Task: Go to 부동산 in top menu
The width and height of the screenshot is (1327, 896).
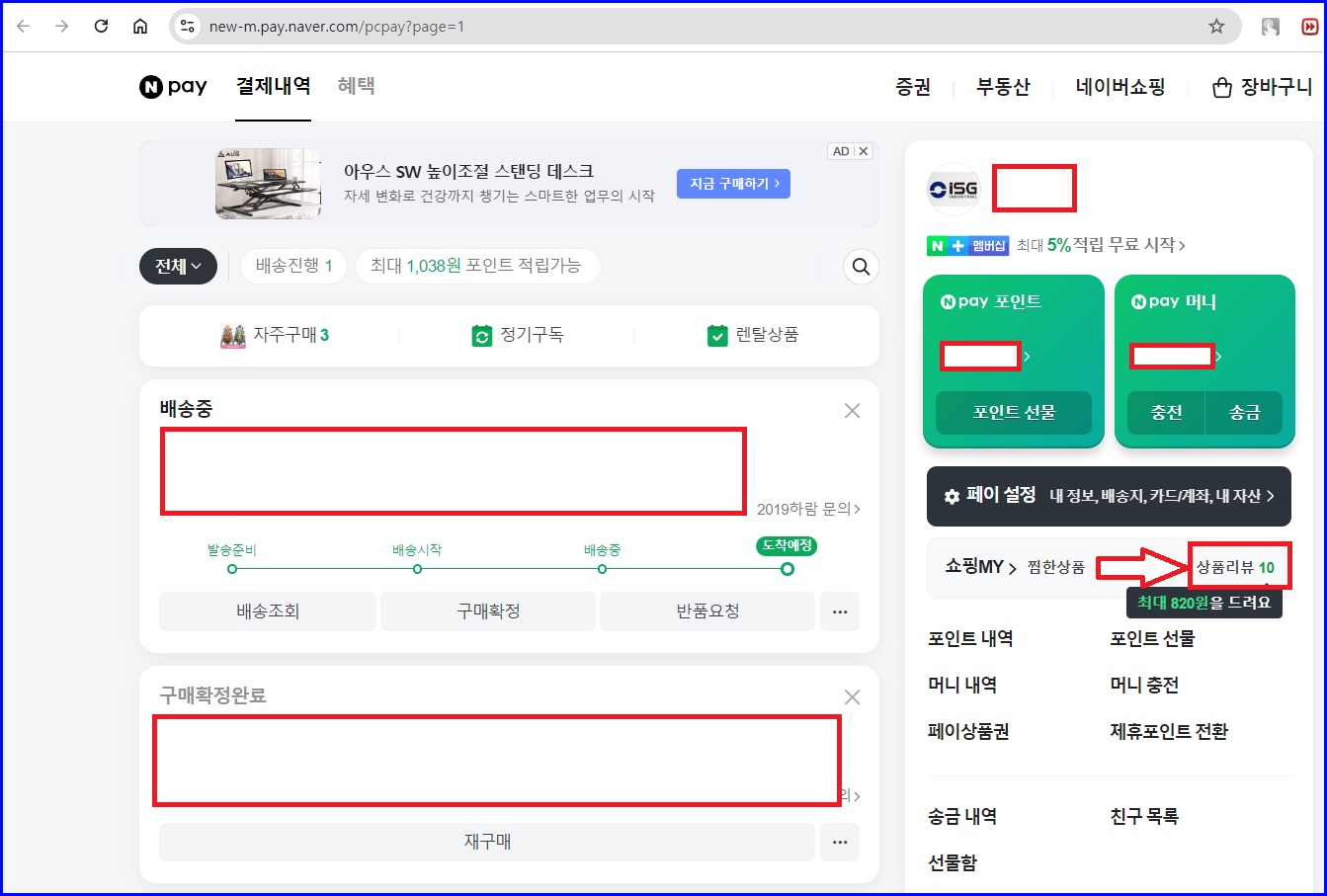Action: 1003,88
